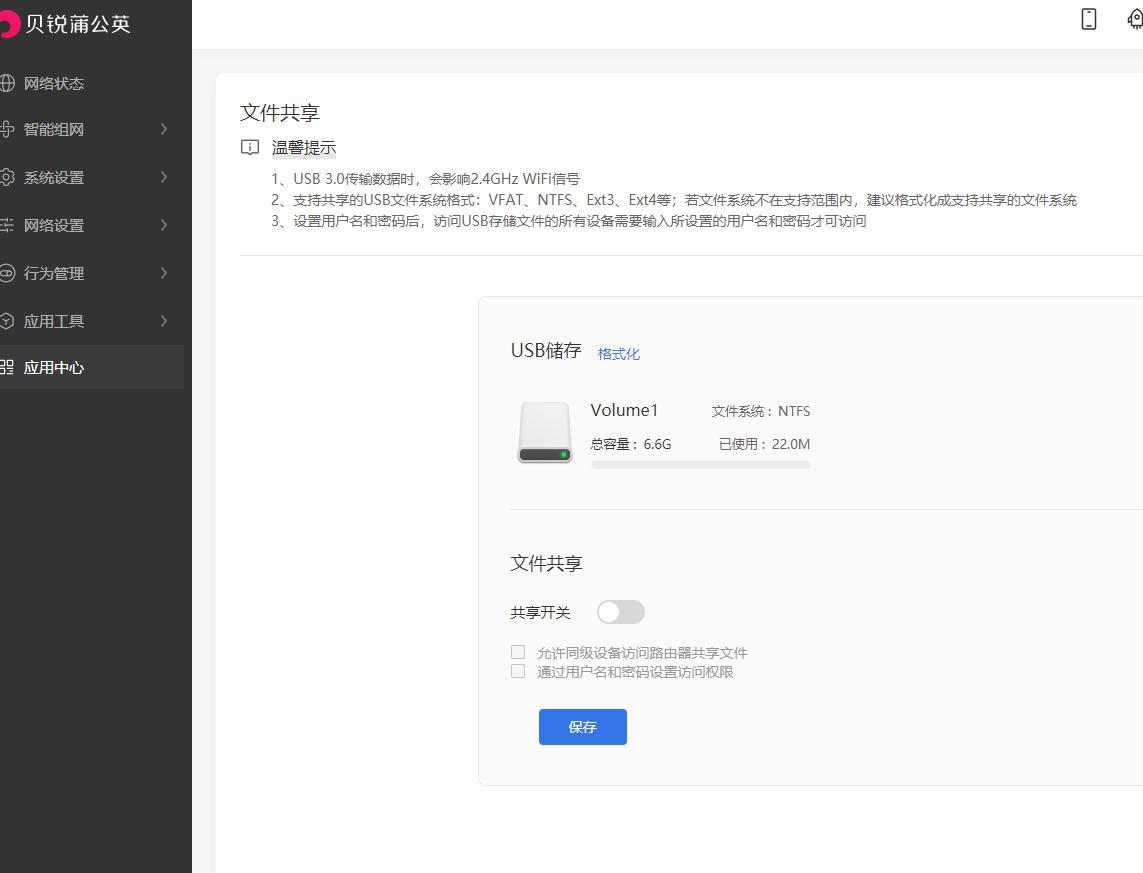Click the tip about USB 3.0传输数据时
The height and width of the screenshot is (873, 1143).
425,179
